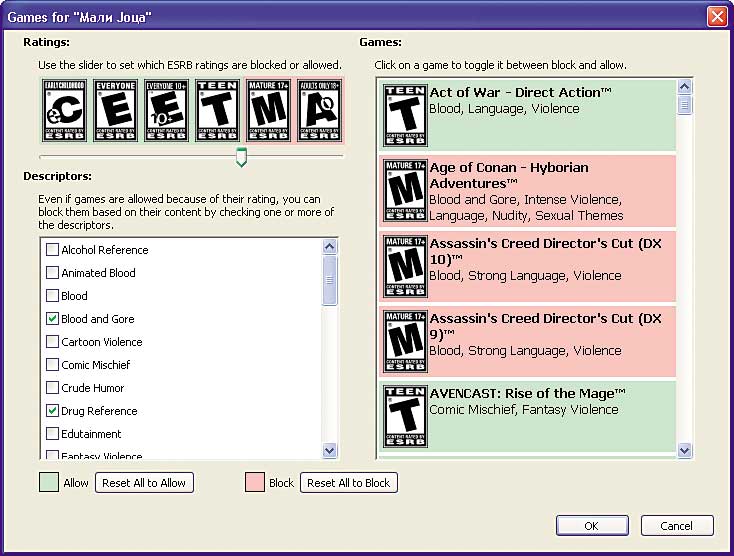Dismiss dialog with Cancel button
Viewport: 734px width, 556px height.
point(677,526)
